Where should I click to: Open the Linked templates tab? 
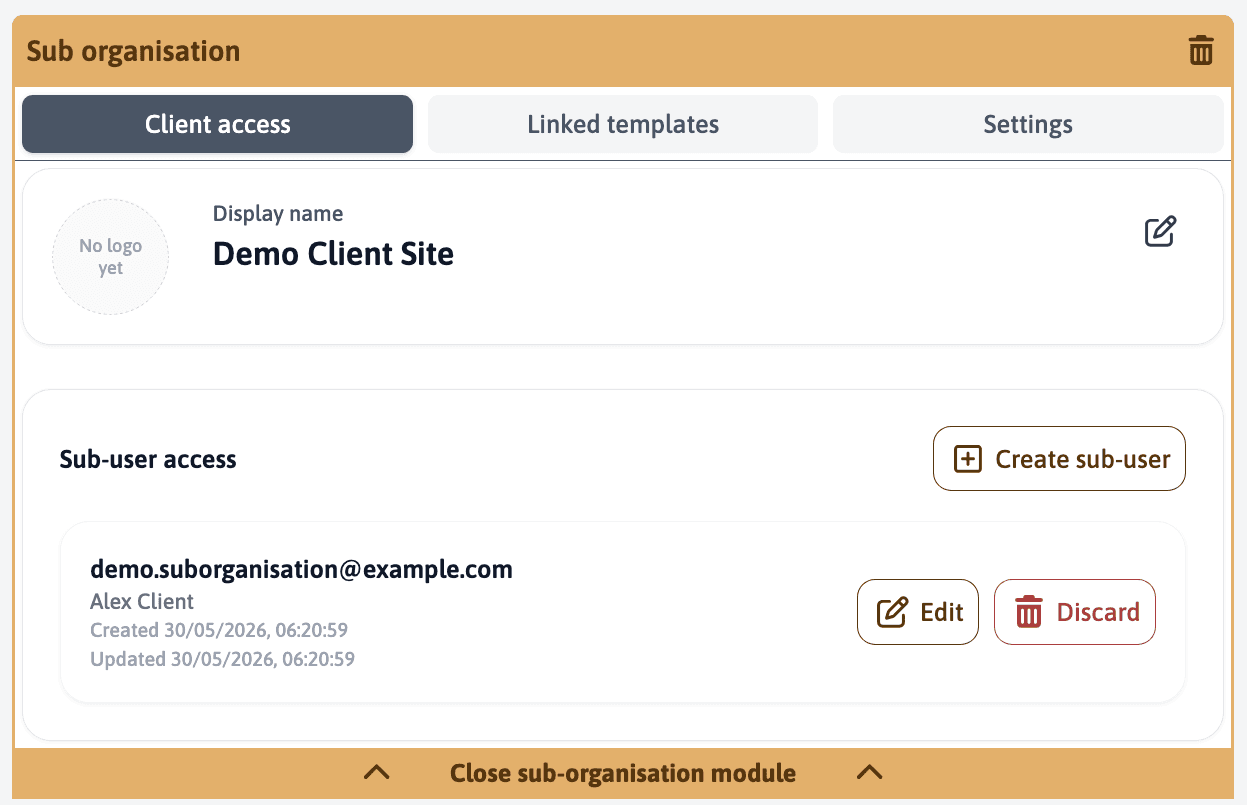[623, 124]
